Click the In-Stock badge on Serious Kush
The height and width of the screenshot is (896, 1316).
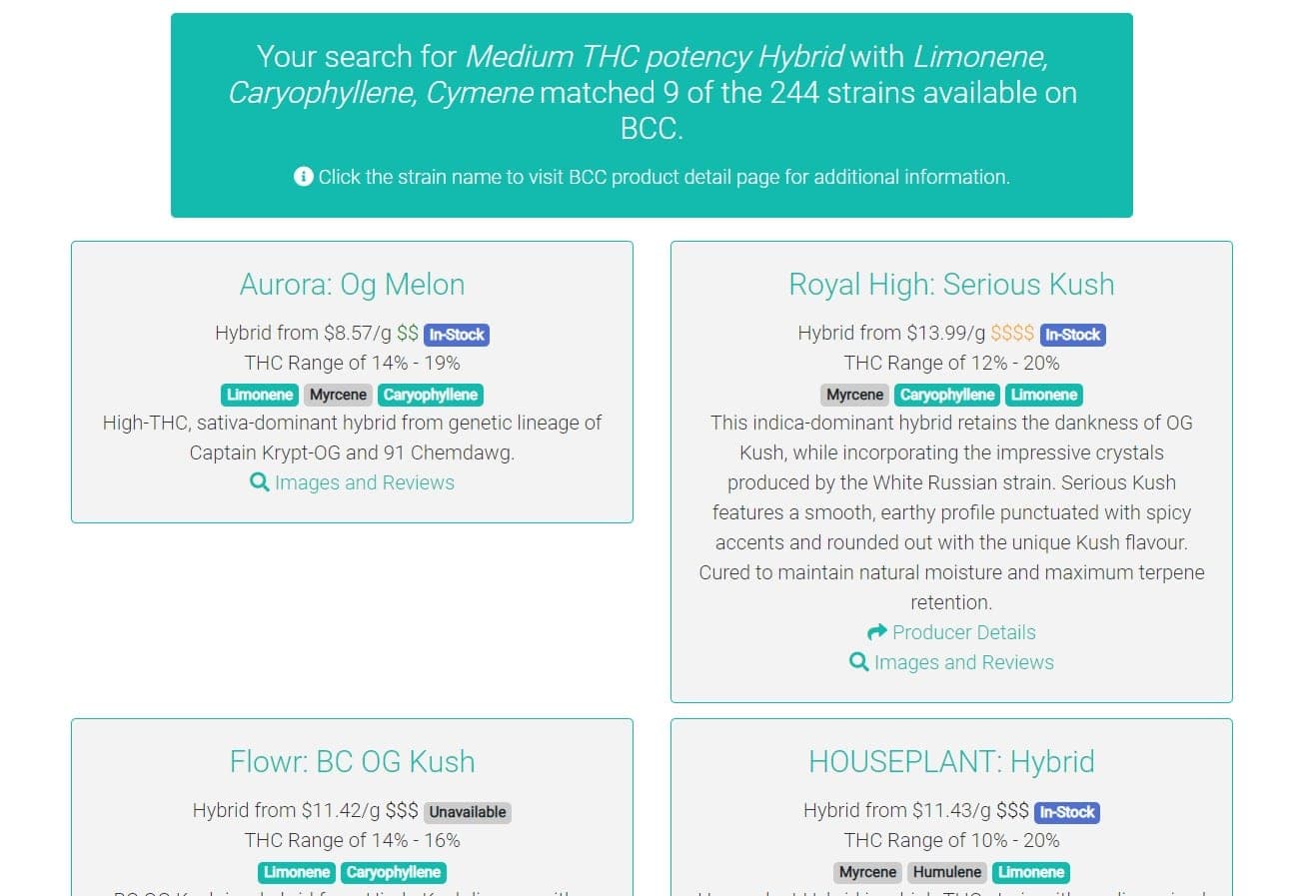(1073, 335)
